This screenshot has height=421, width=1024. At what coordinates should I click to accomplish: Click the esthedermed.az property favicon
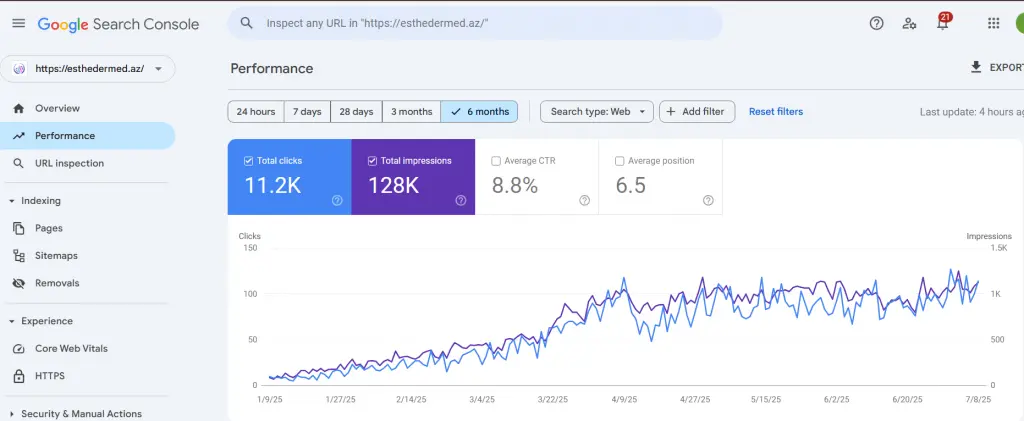pyautogui.click(x=19, y=69)
